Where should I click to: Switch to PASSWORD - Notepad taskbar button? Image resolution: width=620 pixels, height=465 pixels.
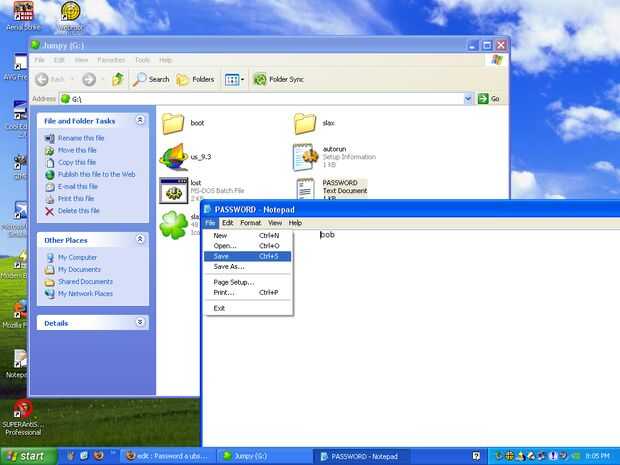click(361, 456)
